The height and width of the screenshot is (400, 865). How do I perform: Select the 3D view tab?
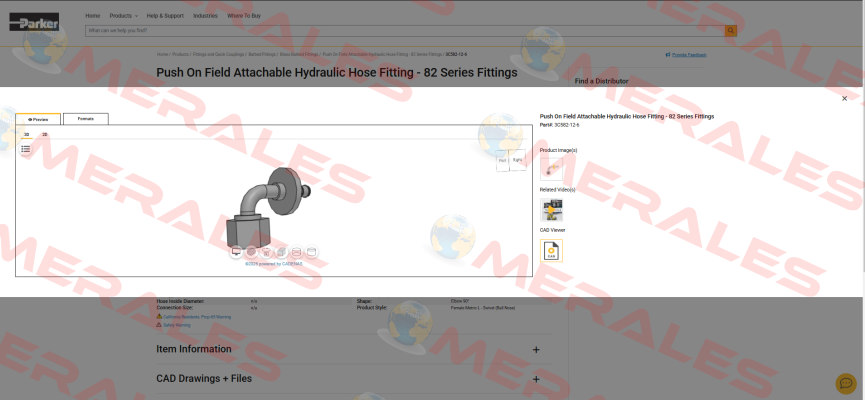pos(26,135)
